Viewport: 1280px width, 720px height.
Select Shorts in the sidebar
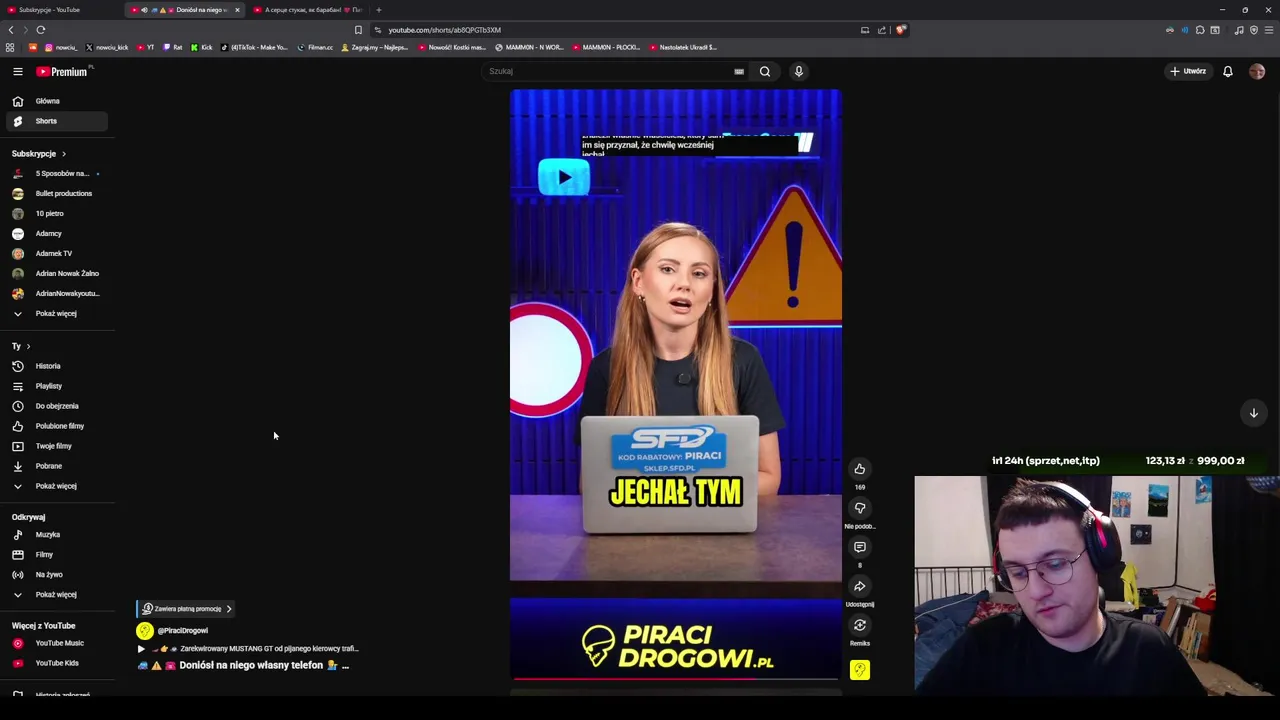tap(55, 121)
